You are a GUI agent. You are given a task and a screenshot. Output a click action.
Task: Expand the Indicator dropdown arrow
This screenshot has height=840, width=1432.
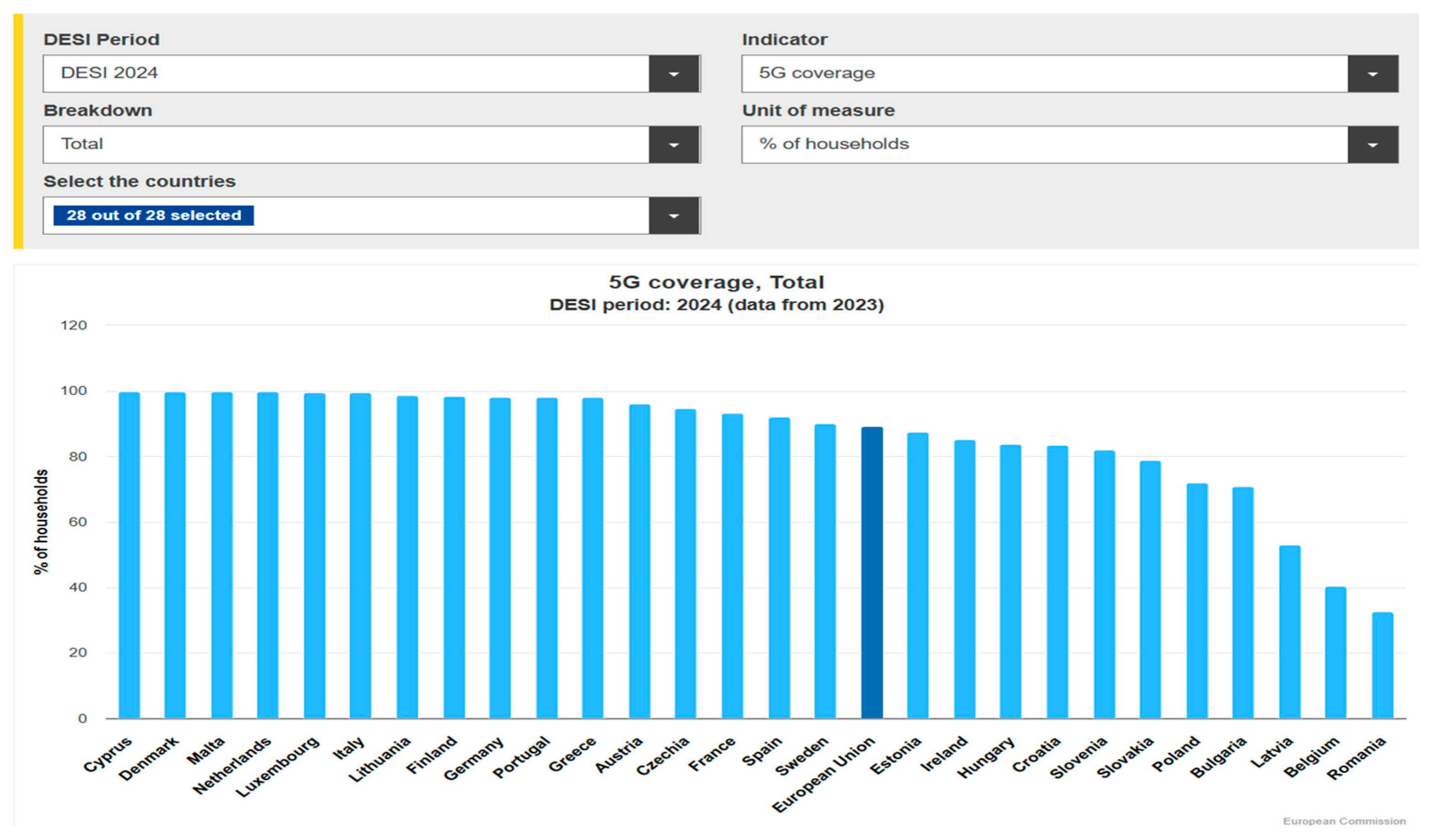pos(1372,74)
